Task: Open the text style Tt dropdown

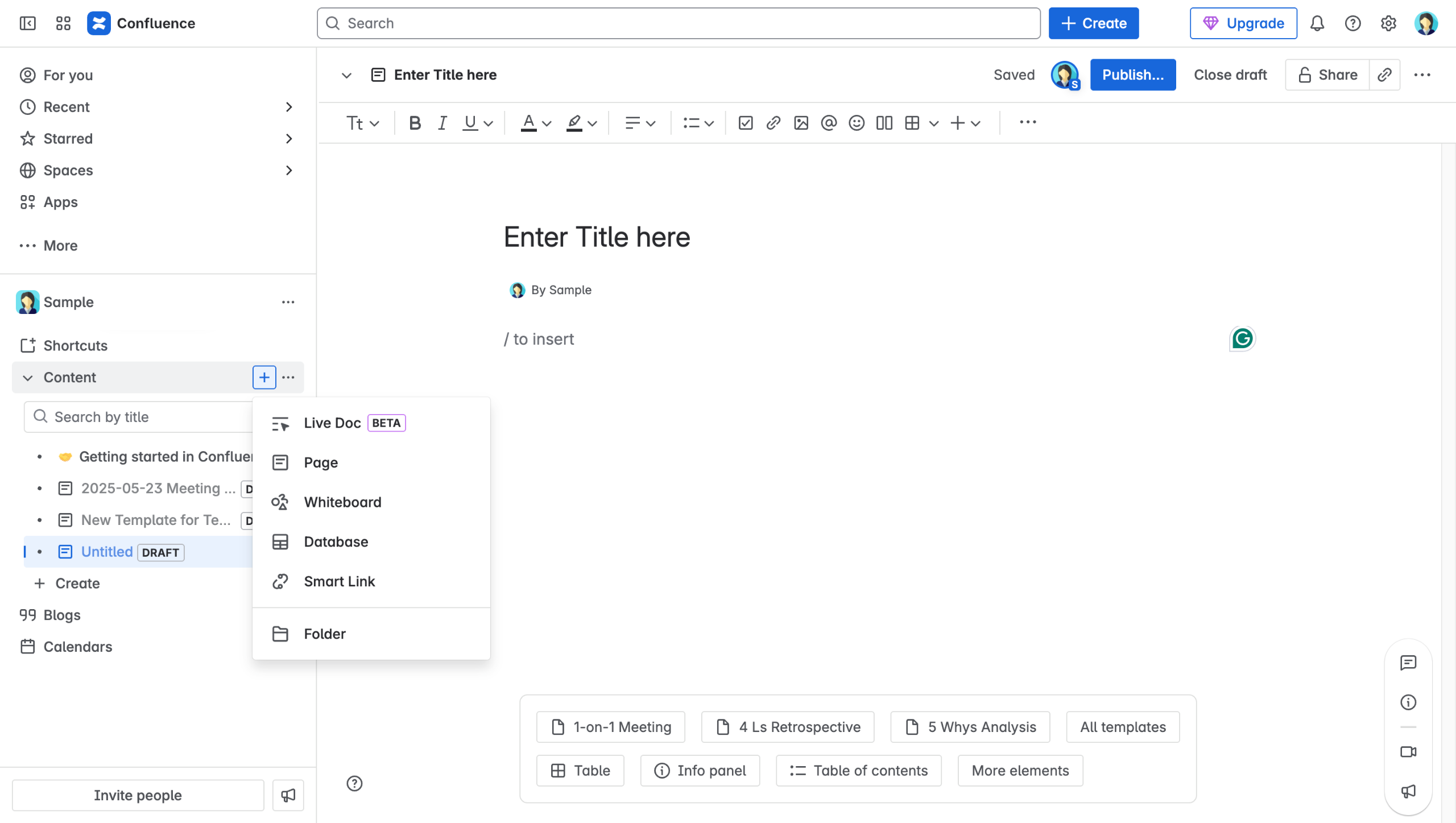Action: (x=362, y=123)
